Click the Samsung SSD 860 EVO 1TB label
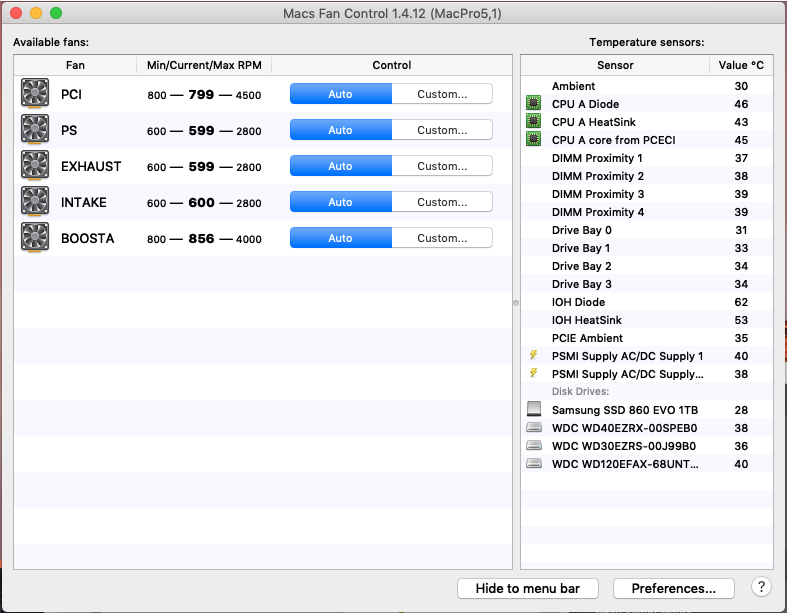Screen dimensions: 787x613 point(625,410)
